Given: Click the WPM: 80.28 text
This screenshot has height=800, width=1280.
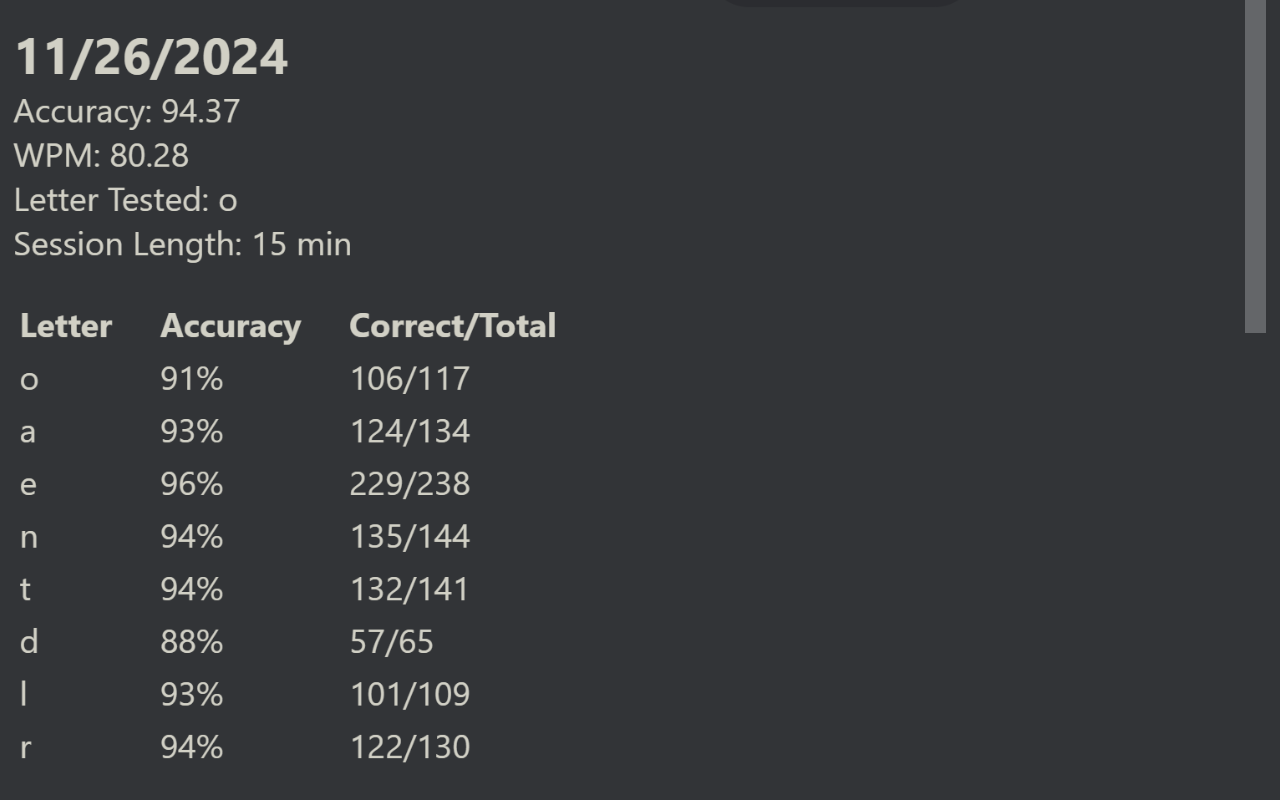Looking at the screenshot, I should [x=101, y=156].
